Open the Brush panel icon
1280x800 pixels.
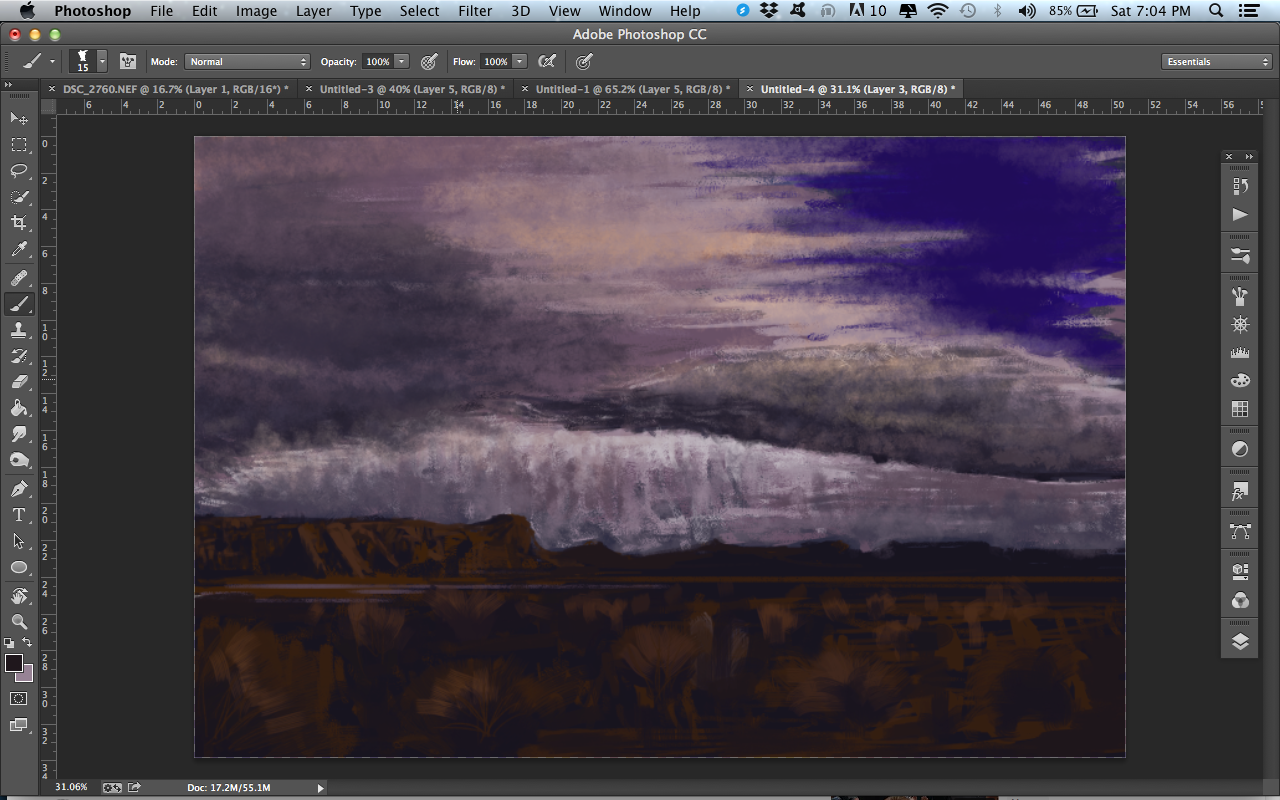coord(1240,297)
